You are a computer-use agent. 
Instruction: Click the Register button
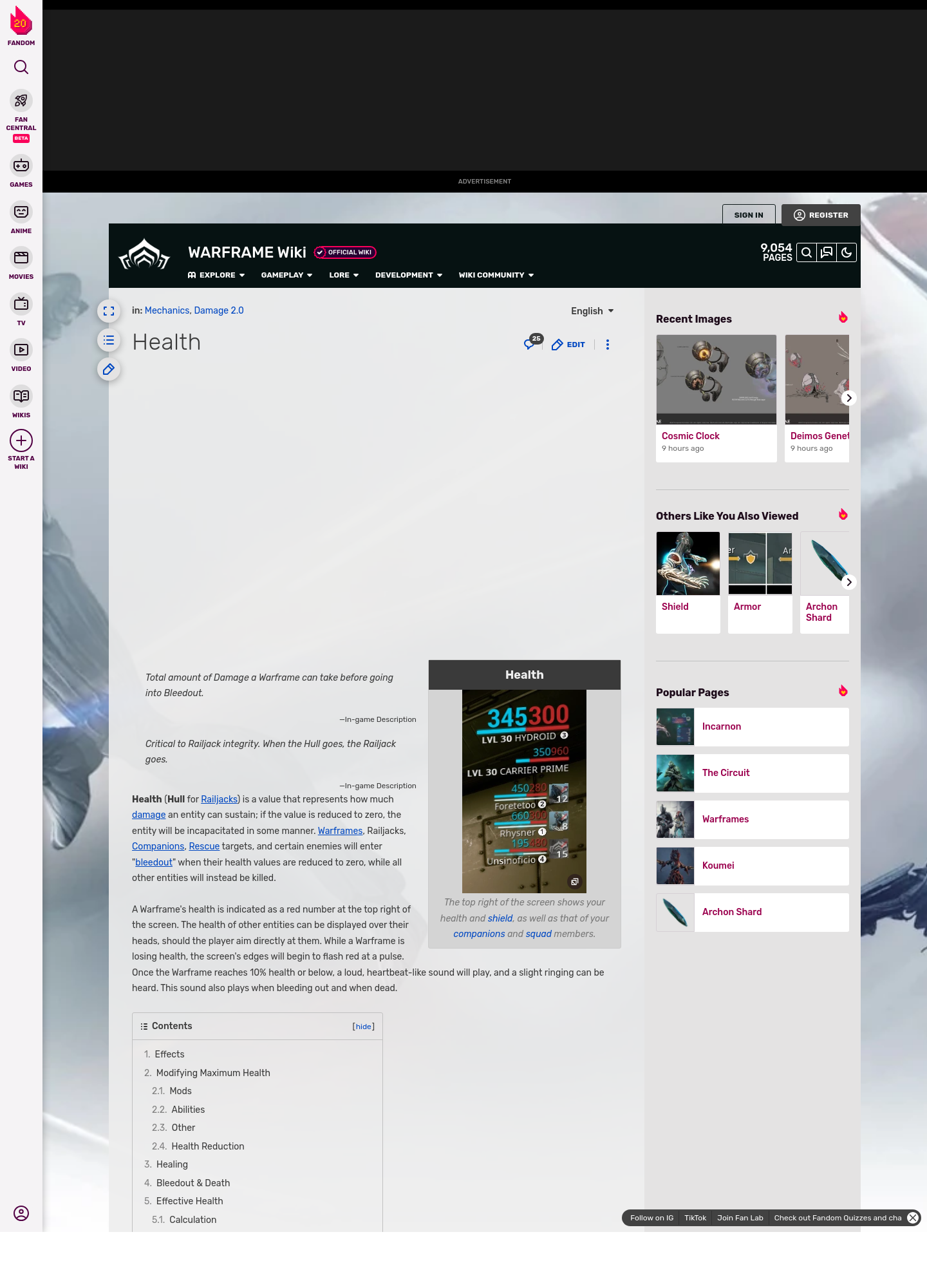point(821,215)
